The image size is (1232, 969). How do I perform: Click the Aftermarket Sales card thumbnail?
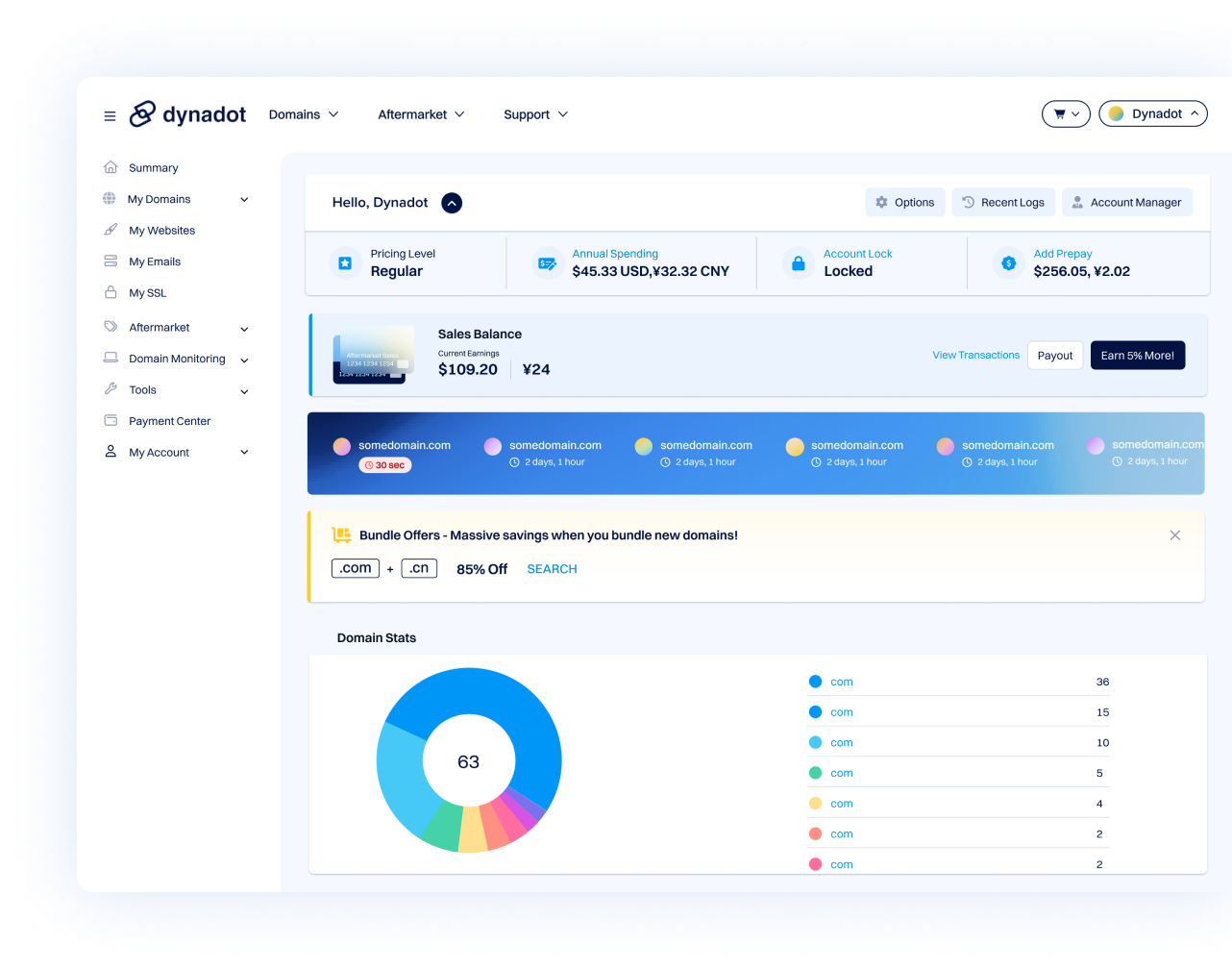pyautogui.click(x=373, y=355)
